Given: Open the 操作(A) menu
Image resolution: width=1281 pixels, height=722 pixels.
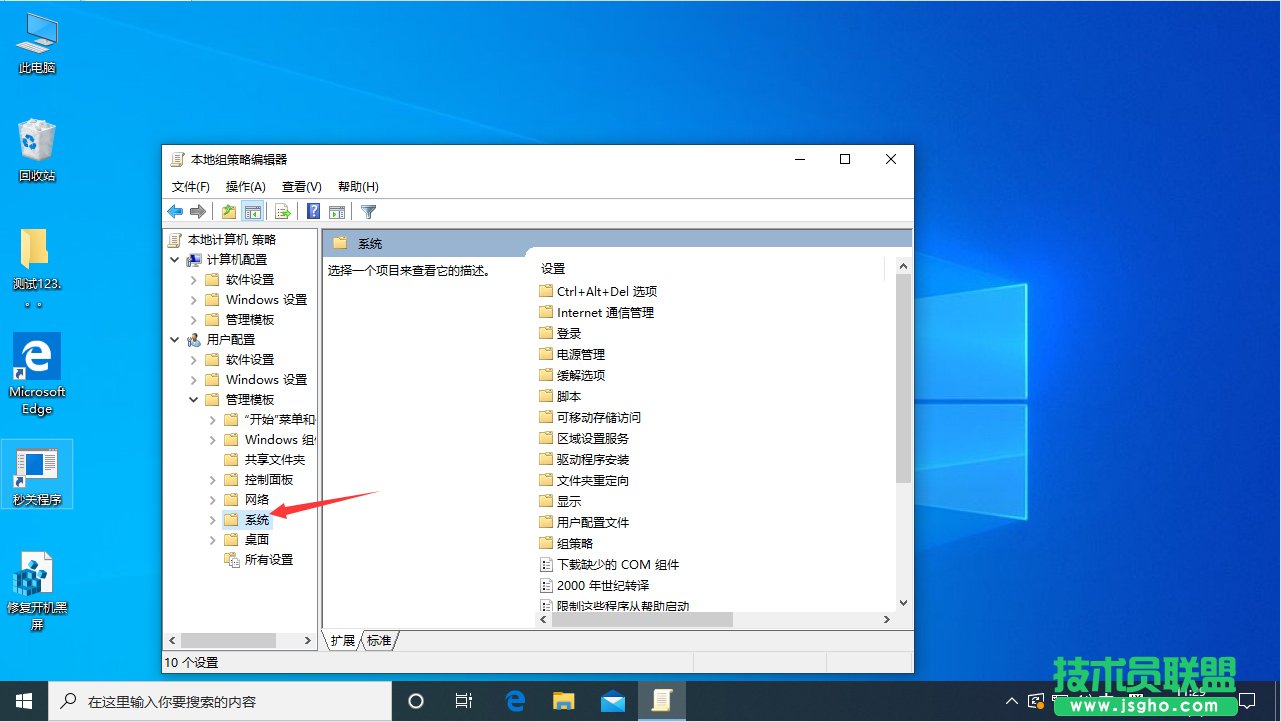Looking at the screenshot, I should pos(246,186).
